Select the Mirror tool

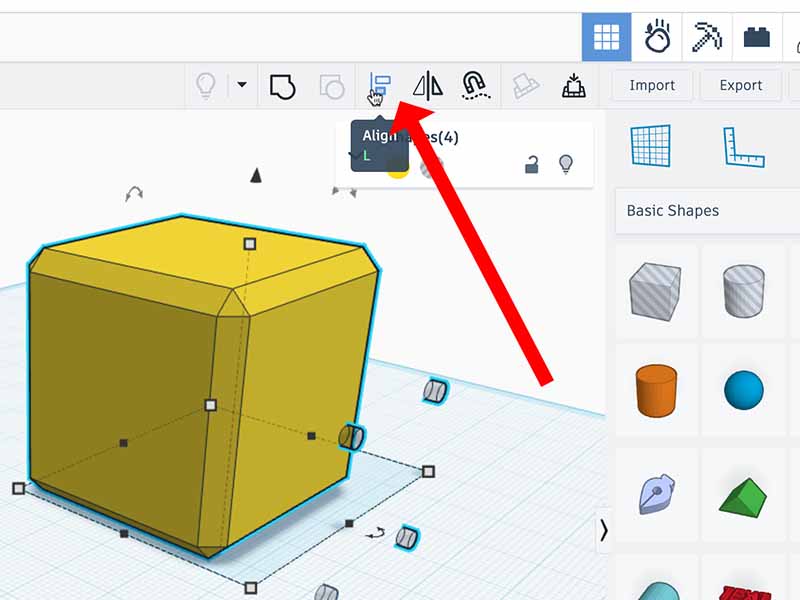427,86
